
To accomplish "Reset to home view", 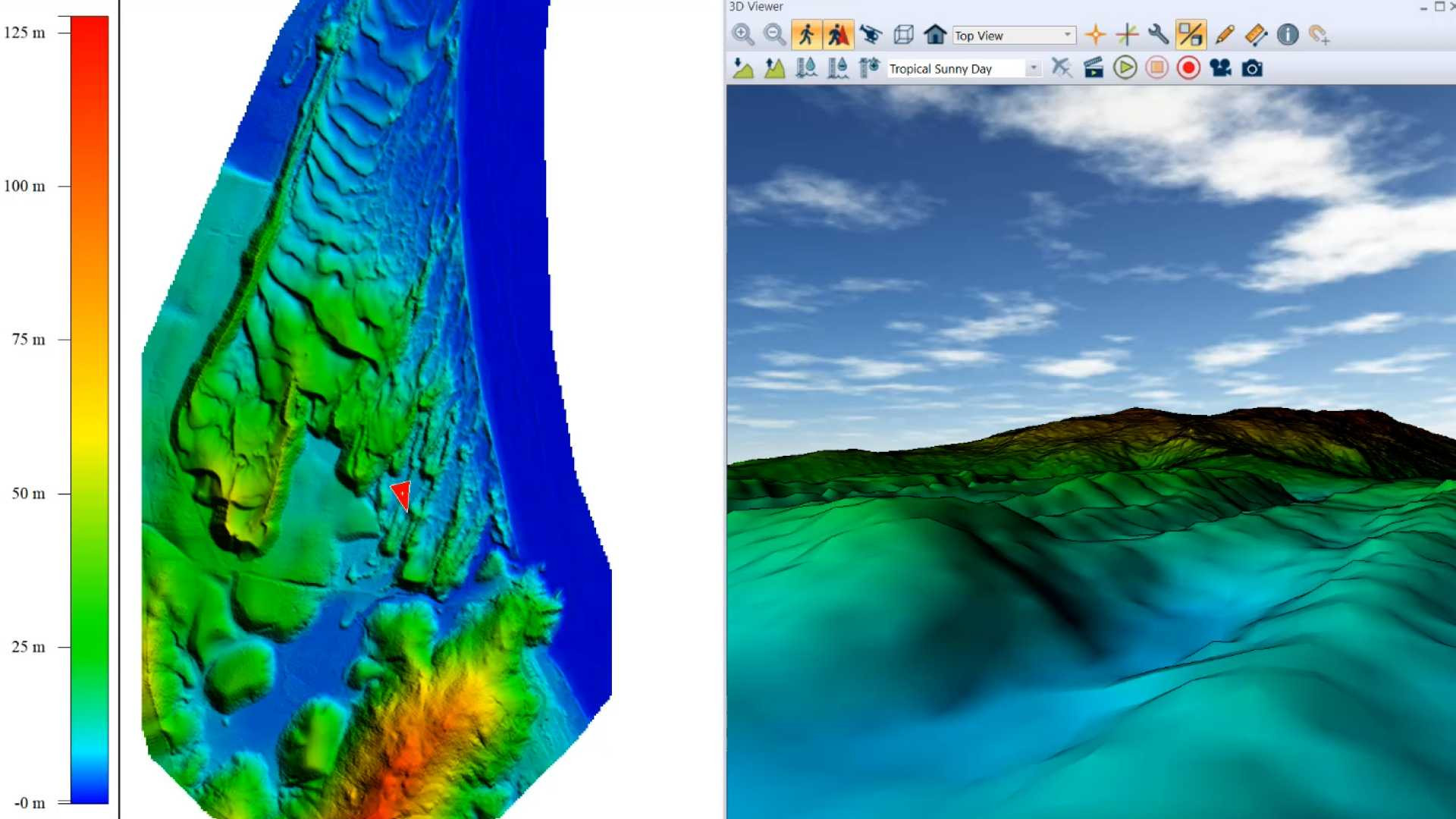I will 935,35.
